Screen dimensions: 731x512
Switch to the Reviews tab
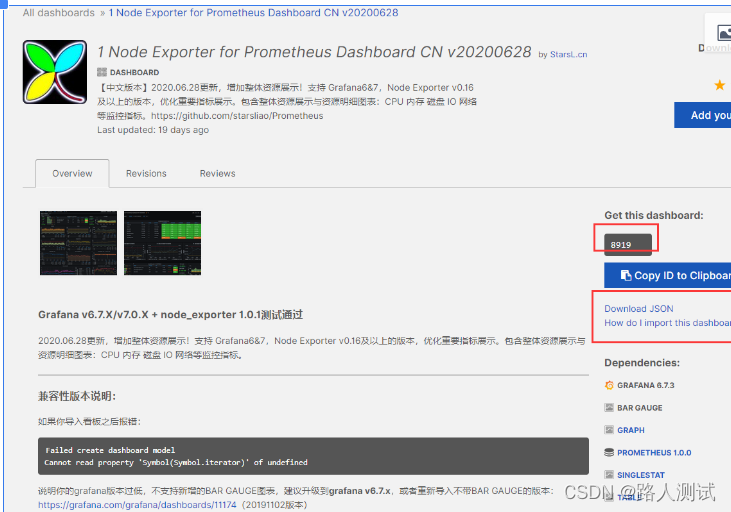point(217,173)
